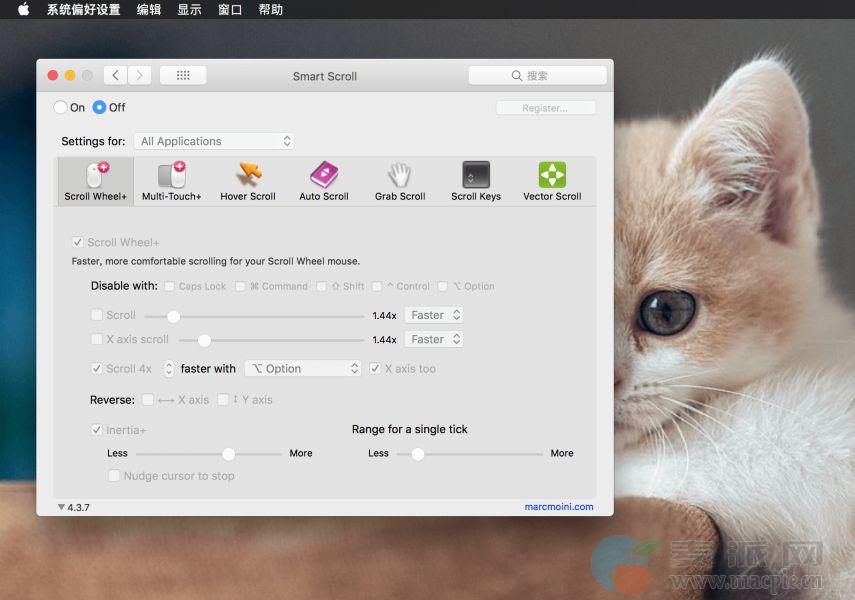Open the Faster dropdown for Scroll
Image resolution: width=855 pixels, height=600 pixels.
coord(434,315)
